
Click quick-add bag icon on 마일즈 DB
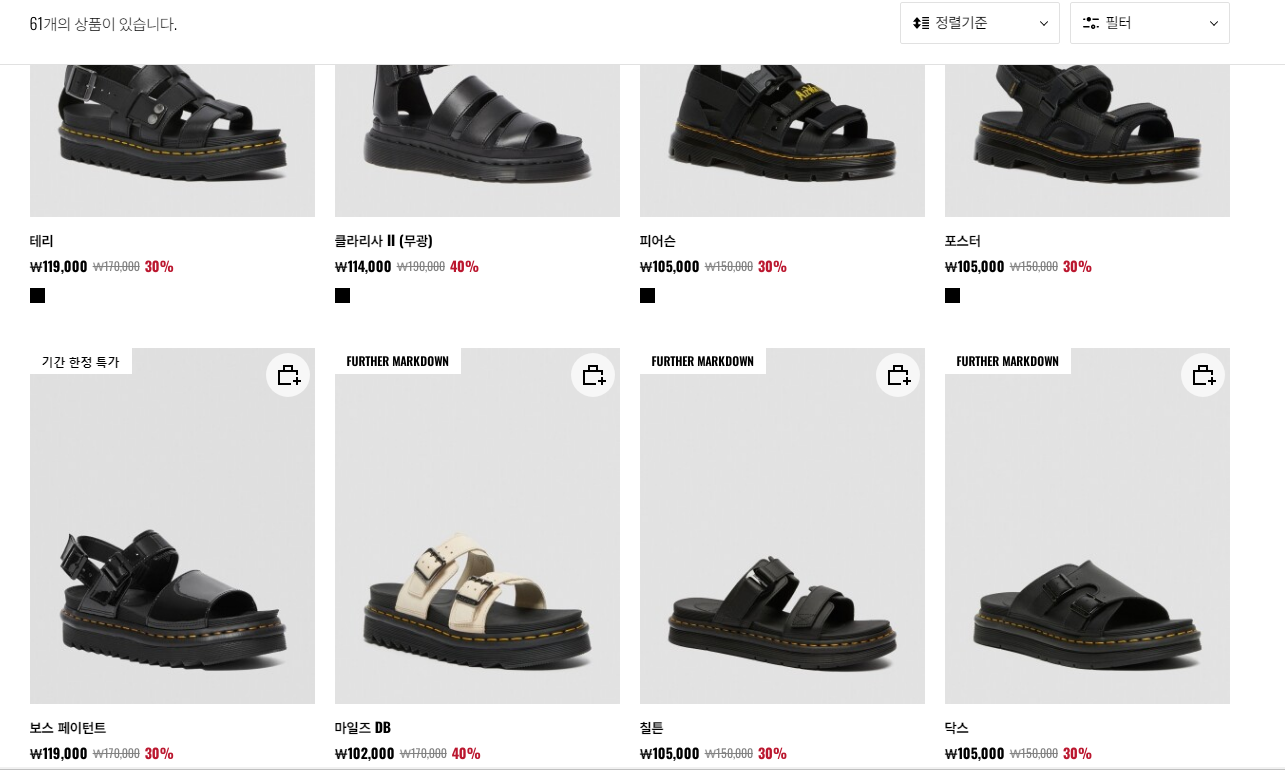click(593, 375)
